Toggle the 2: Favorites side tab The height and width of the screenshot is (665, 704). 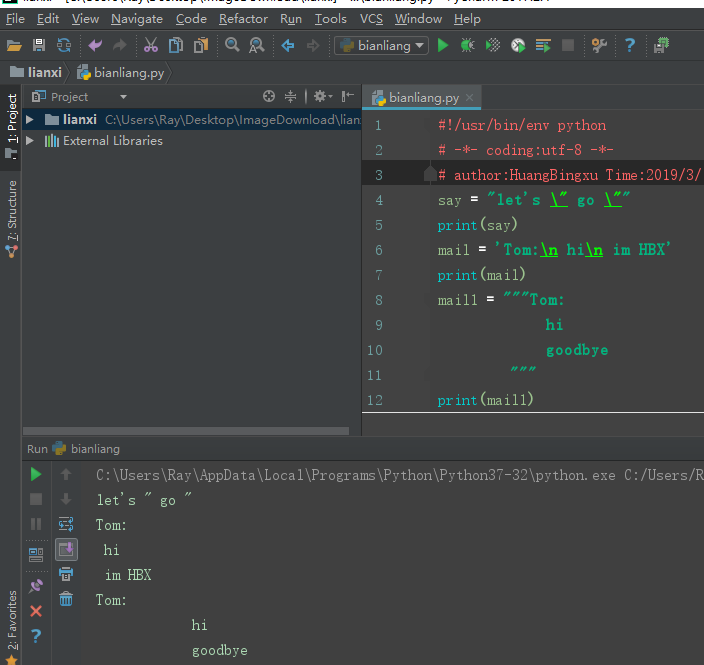tap(11, 627)
